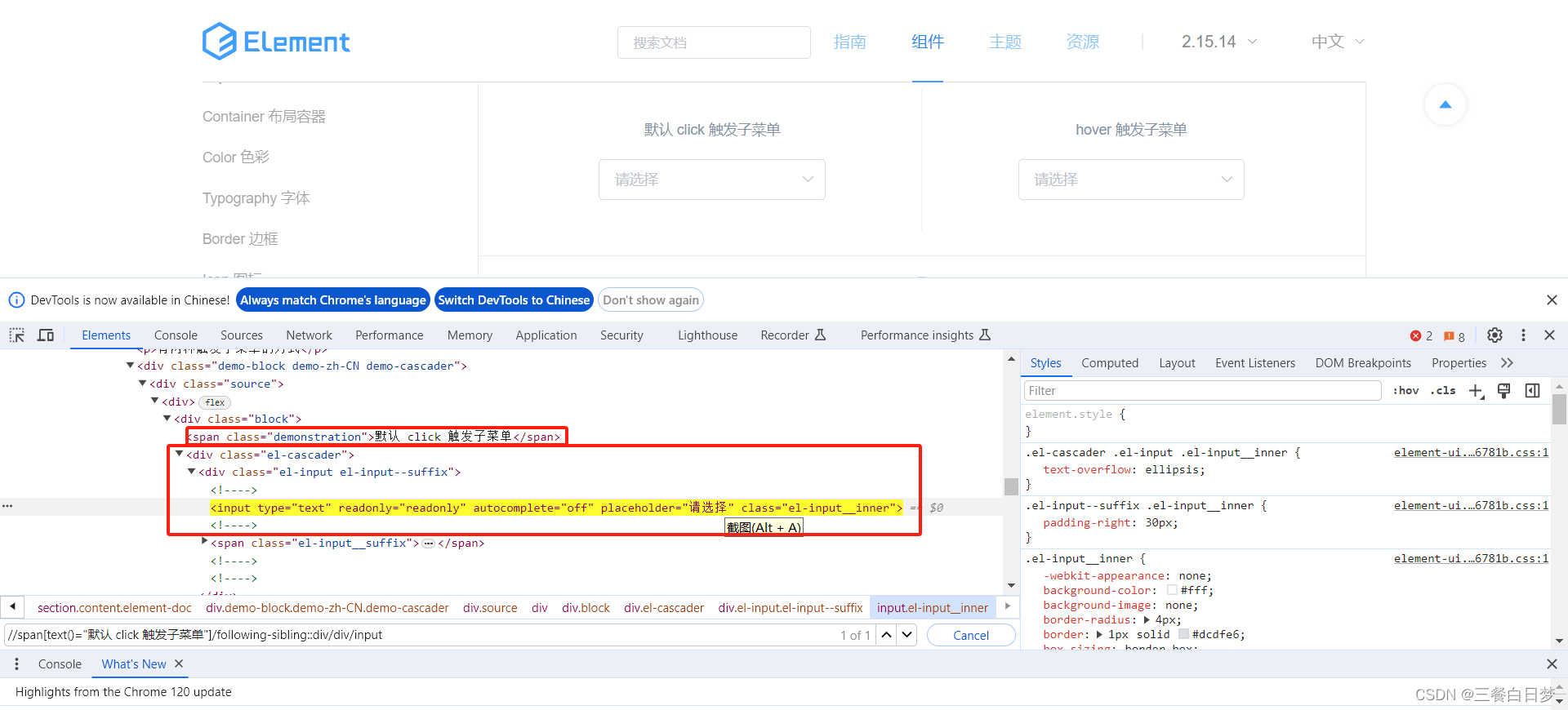
Task: Click Switch DevTools to Chinese button
Action: (x=514, y=300)
